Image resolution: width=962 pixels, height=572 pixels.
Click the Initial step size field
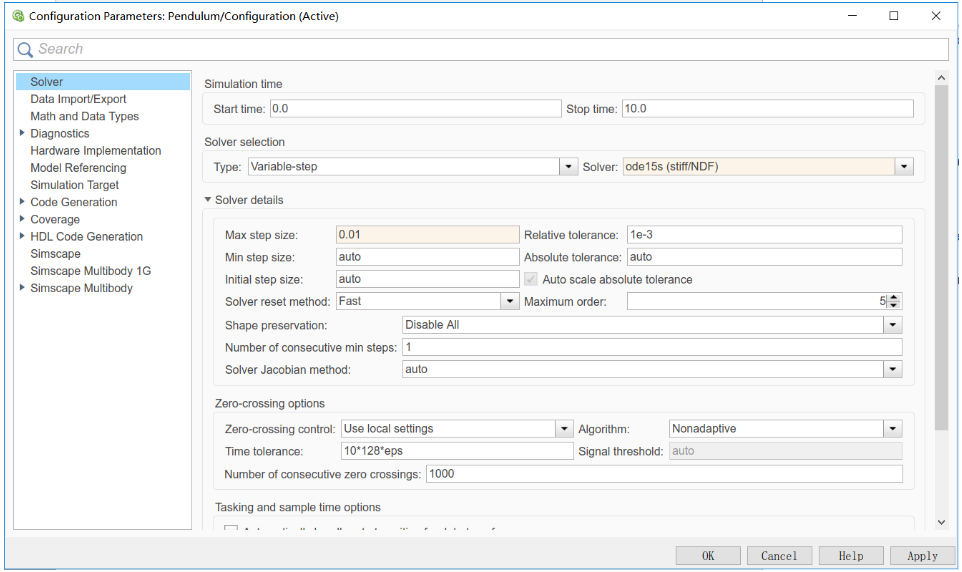(428, 279)
